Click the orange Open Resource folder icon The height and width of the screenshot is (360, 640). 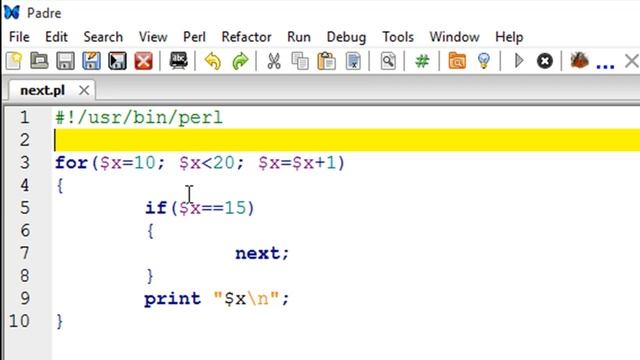tap(457, 61)
